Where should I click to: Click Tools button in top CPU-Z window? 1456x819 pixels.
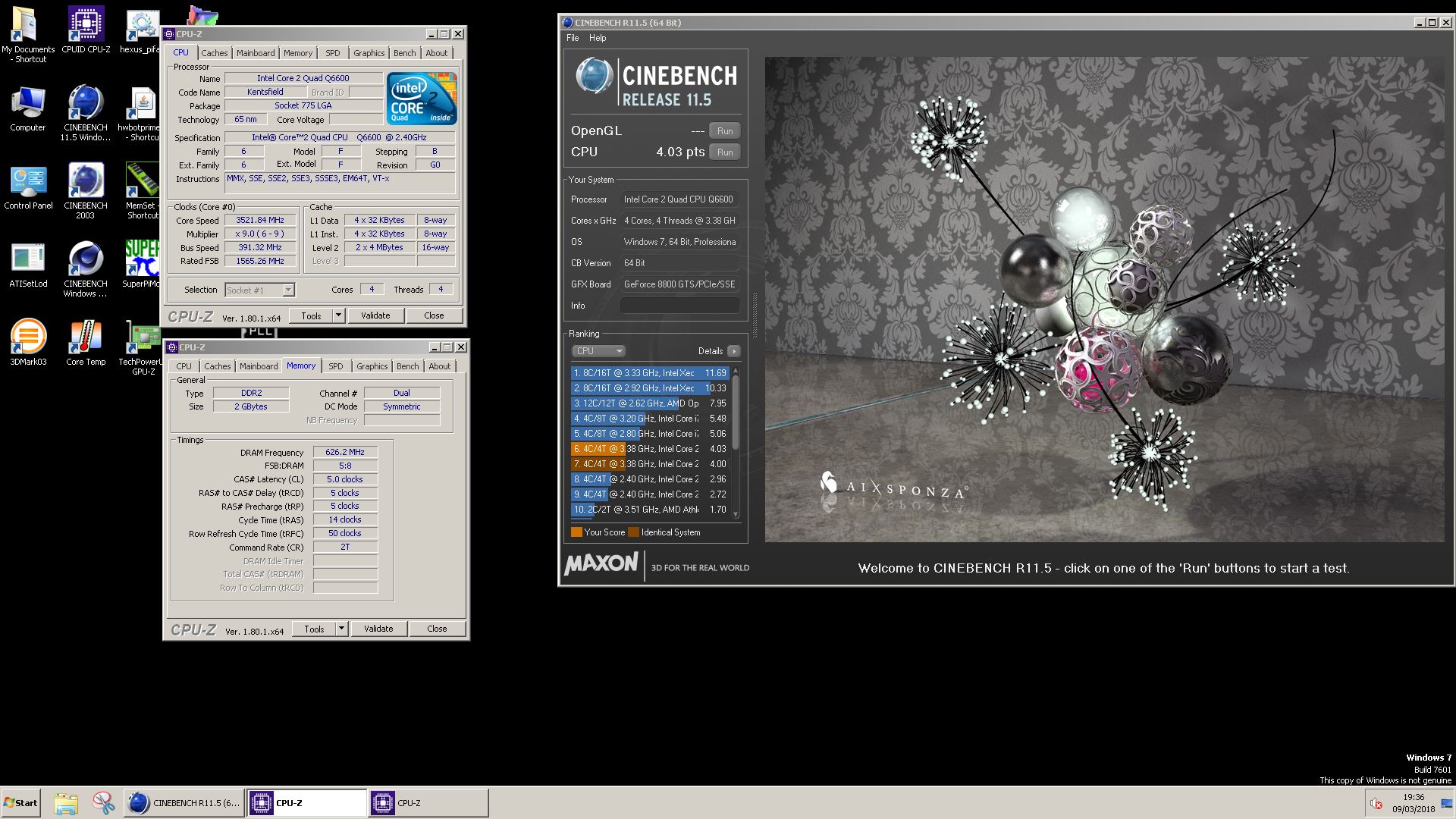pyautogui.click(x=311, y=316)
